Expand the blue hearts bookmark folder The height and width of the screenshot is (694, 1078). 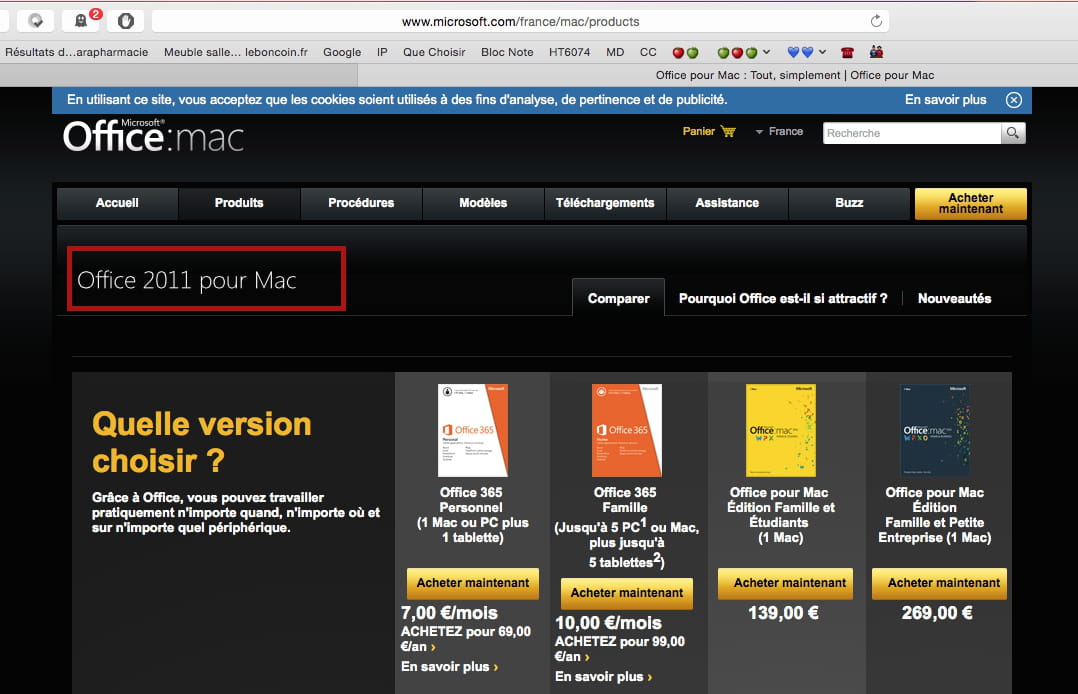click(806, 52)
